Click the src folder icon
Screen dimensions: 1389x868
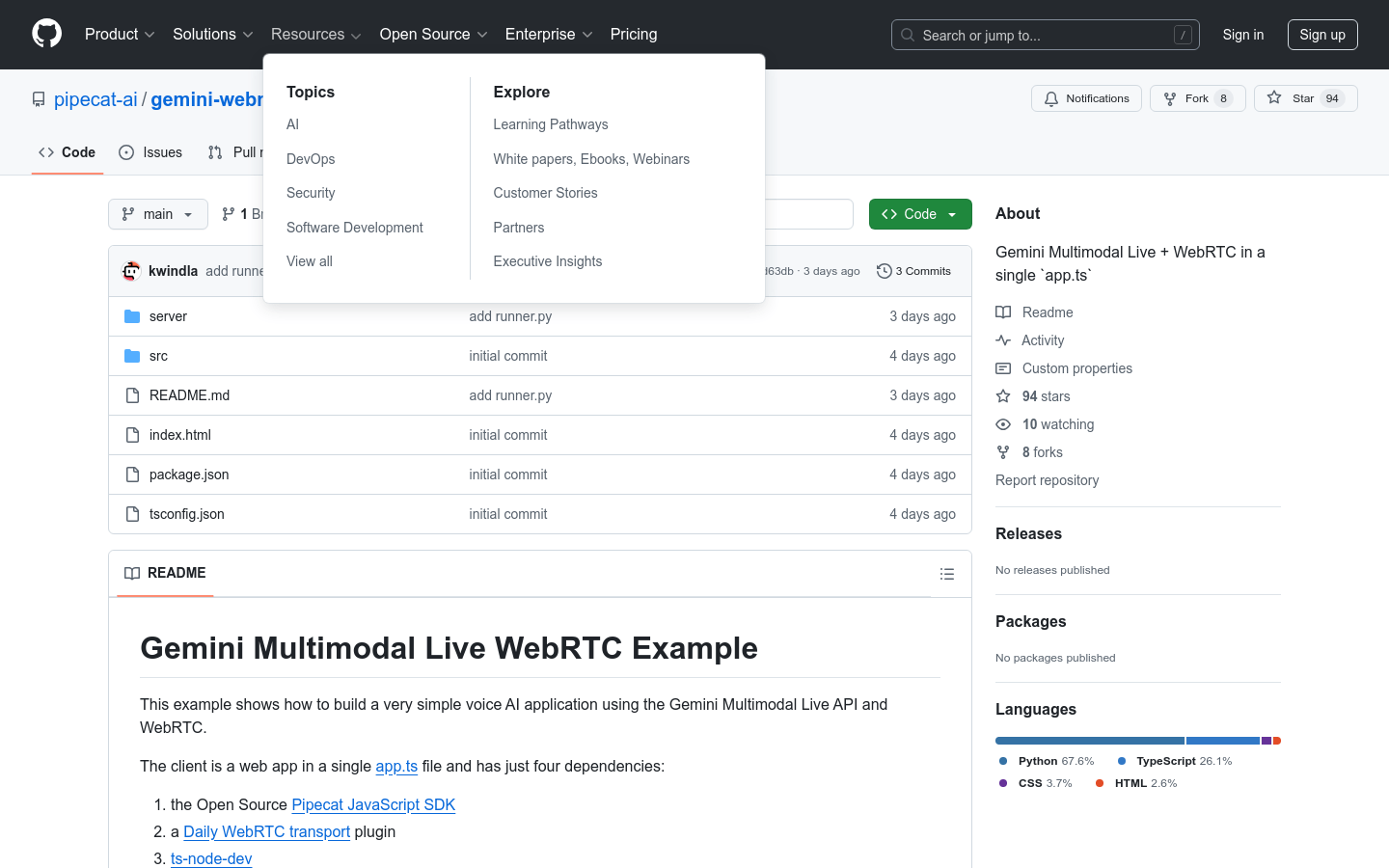[x=132, y=356]
